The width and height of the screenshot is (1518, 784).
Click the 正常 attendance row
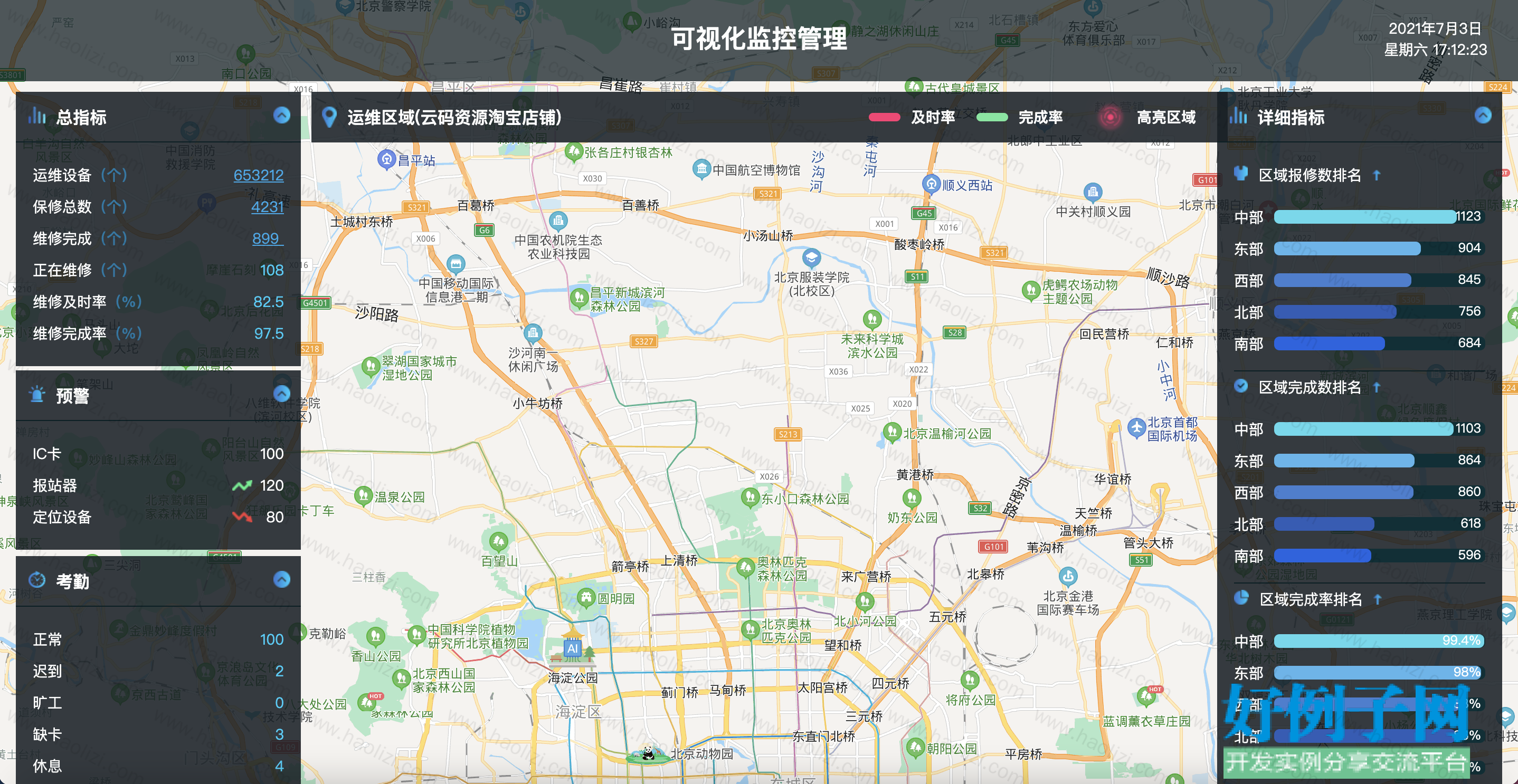(158, 639)
